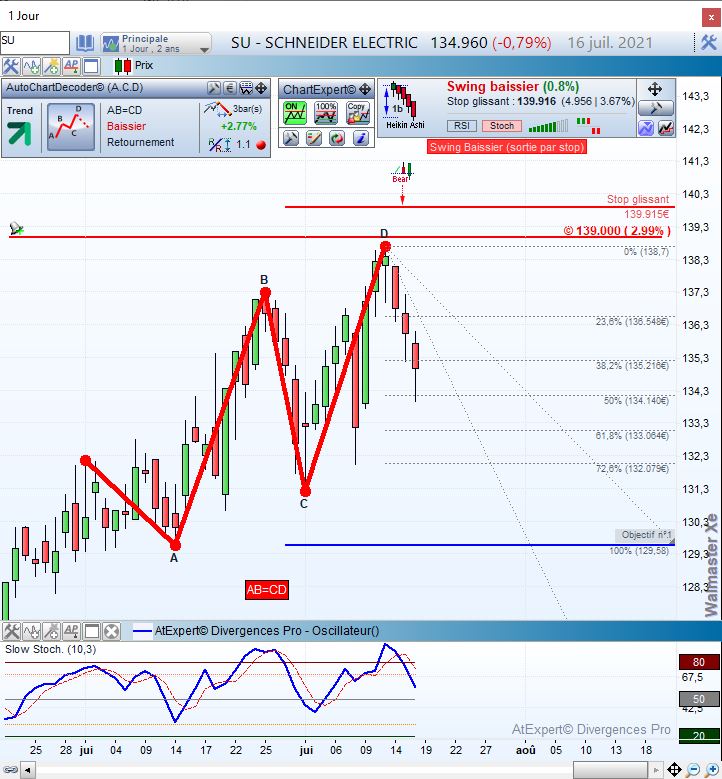The height and width of the screenshot is (779, 722).
Task: Click the SU ticker input field
Action: 35,43
